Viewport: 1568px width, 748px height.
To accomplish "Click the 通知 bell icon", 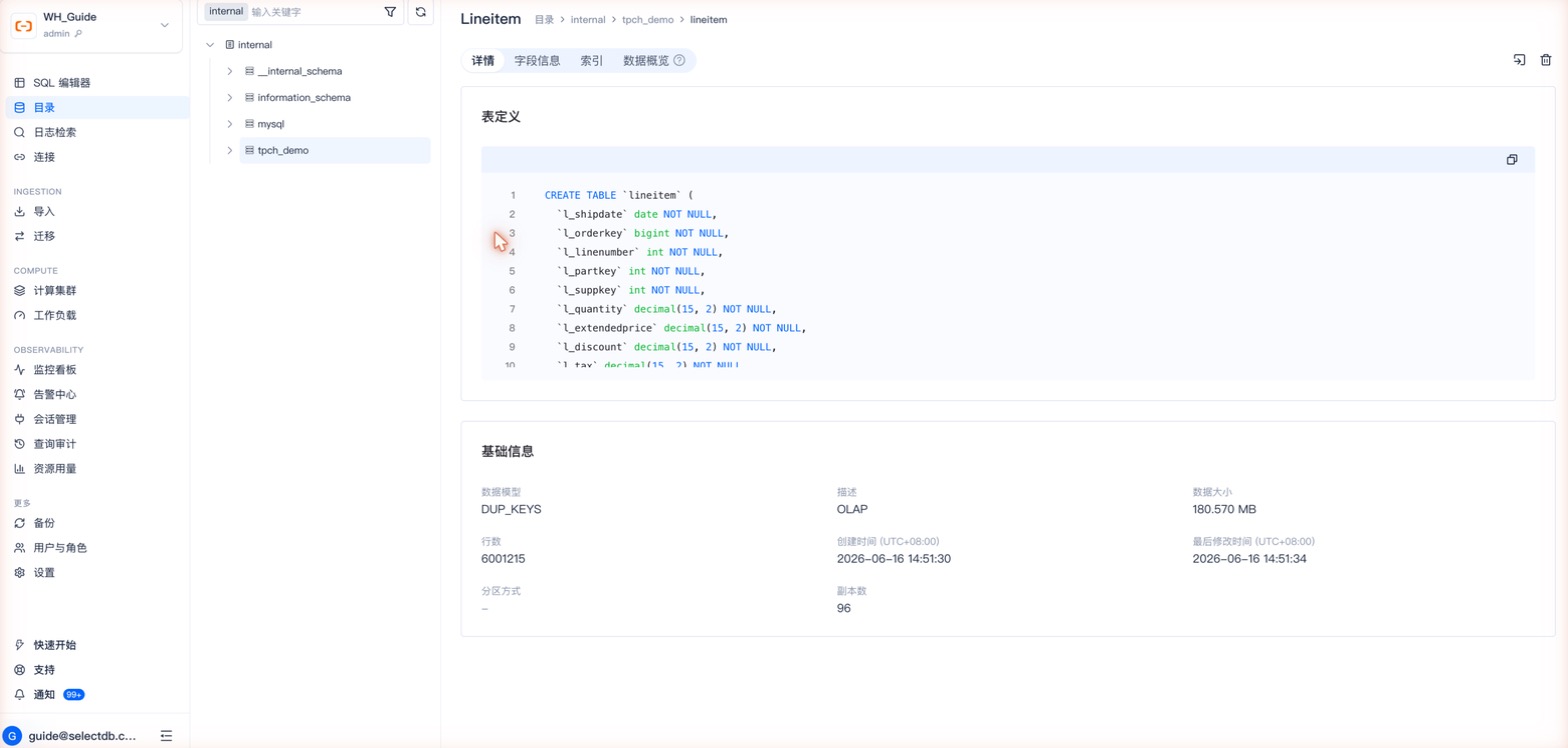I will click(x=19, y=695).
